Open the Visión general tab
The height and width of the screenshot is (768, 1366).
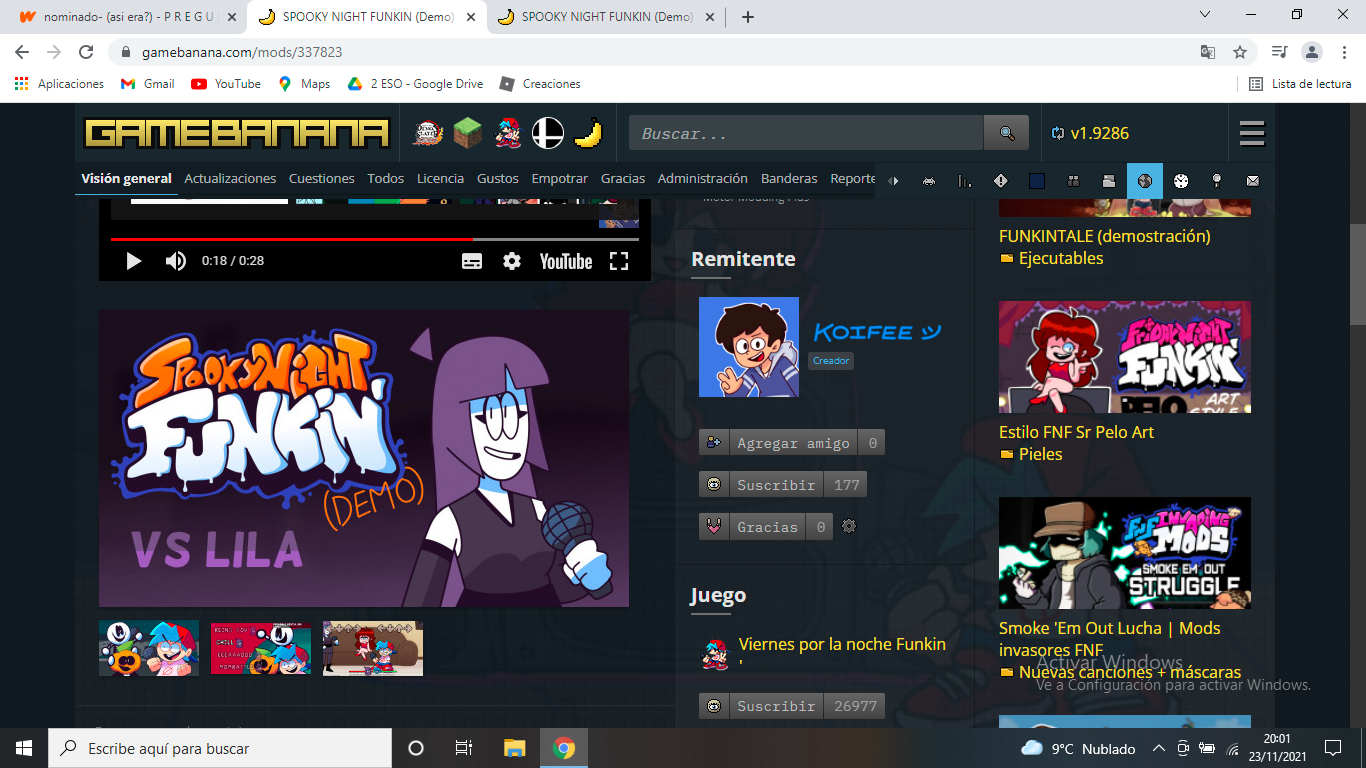[x=126, y=179]
